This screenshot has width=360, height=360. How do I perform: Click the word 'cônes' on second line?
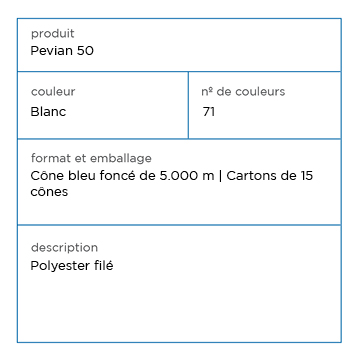point(49,192)
